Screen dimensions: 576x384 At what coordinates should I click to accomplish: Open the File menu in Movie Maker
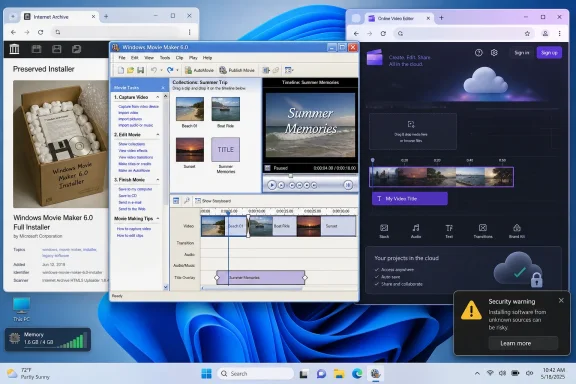(122, 58)
